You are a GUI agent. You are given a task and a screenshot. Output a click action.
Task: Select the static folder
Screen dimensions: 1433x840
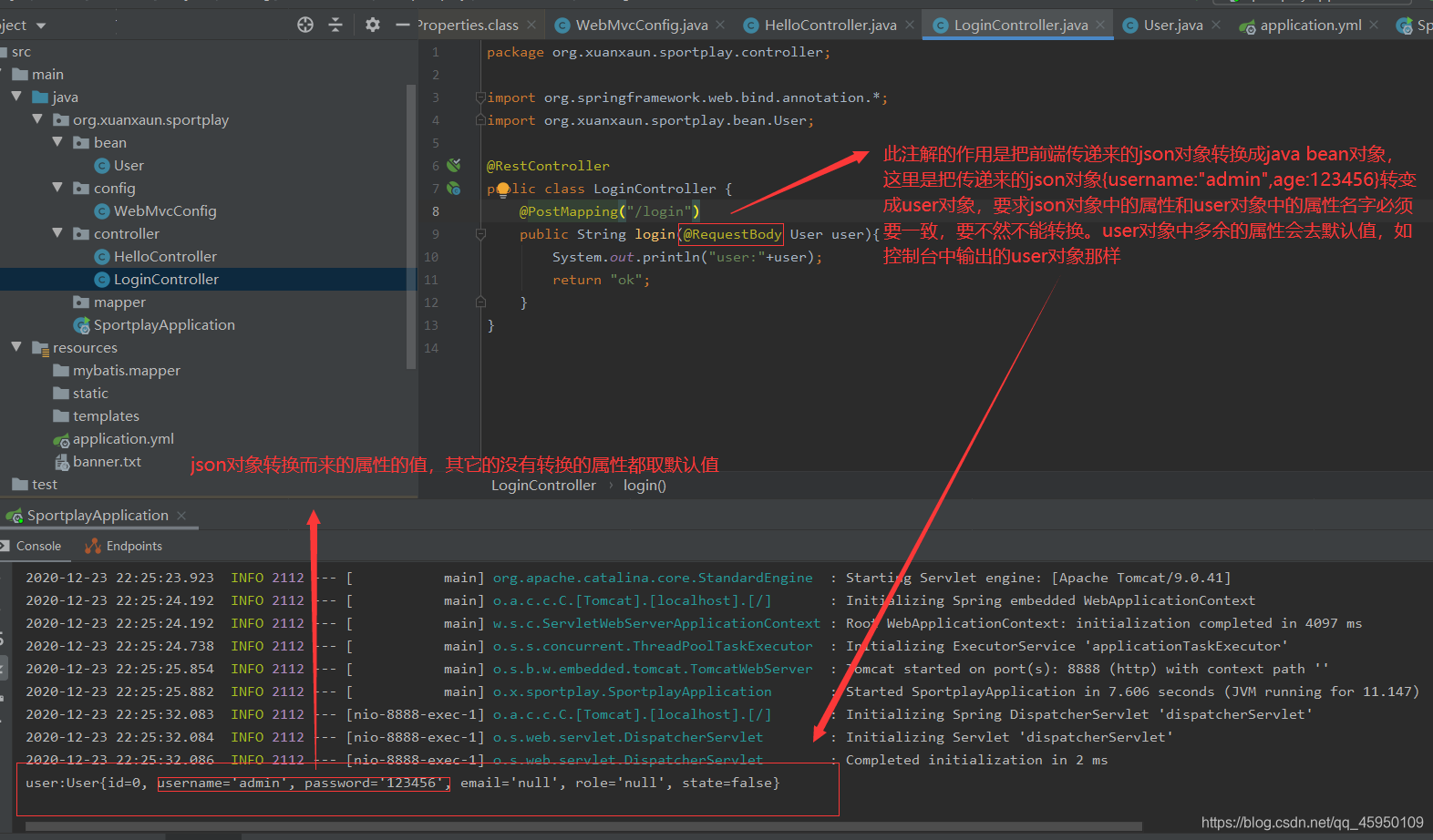(x=90, y=394)
